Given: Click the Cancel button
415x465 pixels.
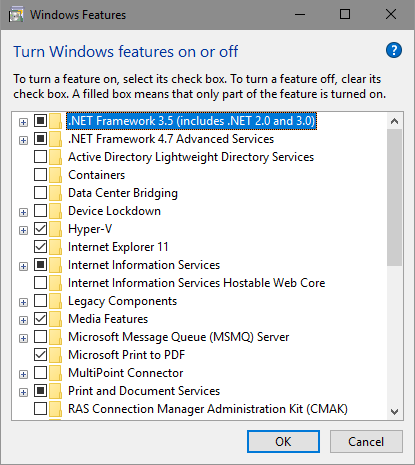Looking at the screenshot, I should point(366,441).
